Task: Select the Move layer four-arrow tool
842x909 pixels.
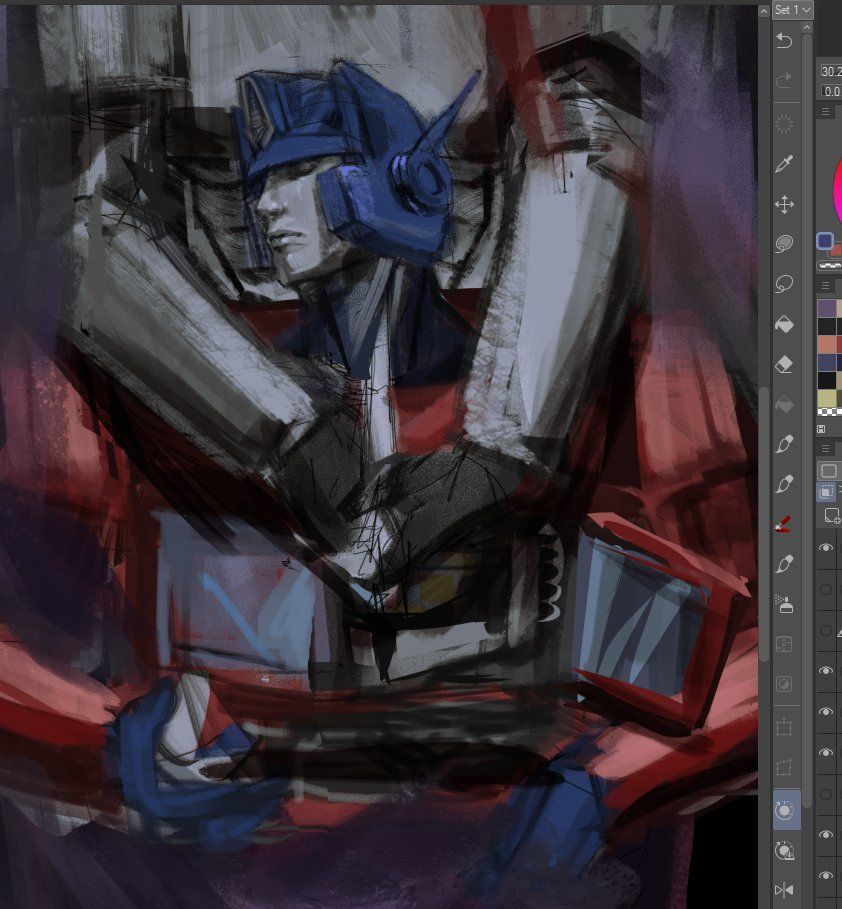Action: (x=784, y=205)
